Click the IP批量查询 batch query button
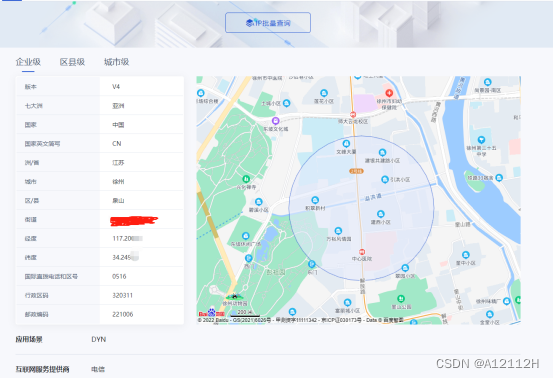The image size is (554, 378). pyautogui.click(x=268, y=23)
